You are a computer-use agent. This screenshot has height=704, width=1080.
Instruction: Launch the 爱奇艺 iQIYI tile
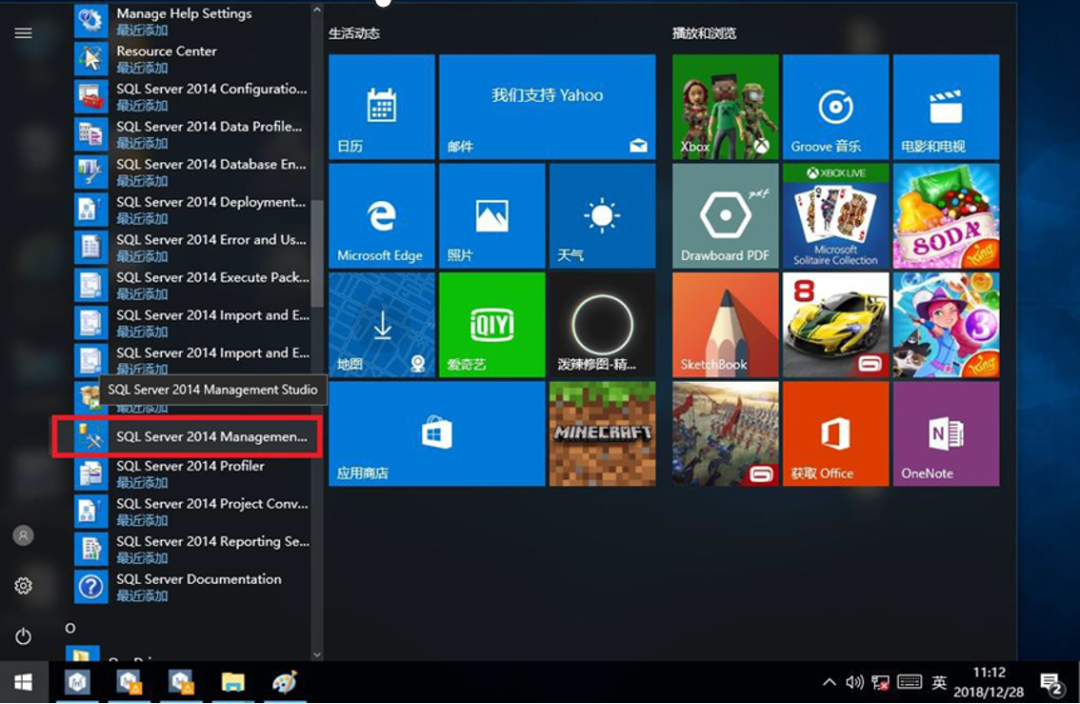point(492,325)
